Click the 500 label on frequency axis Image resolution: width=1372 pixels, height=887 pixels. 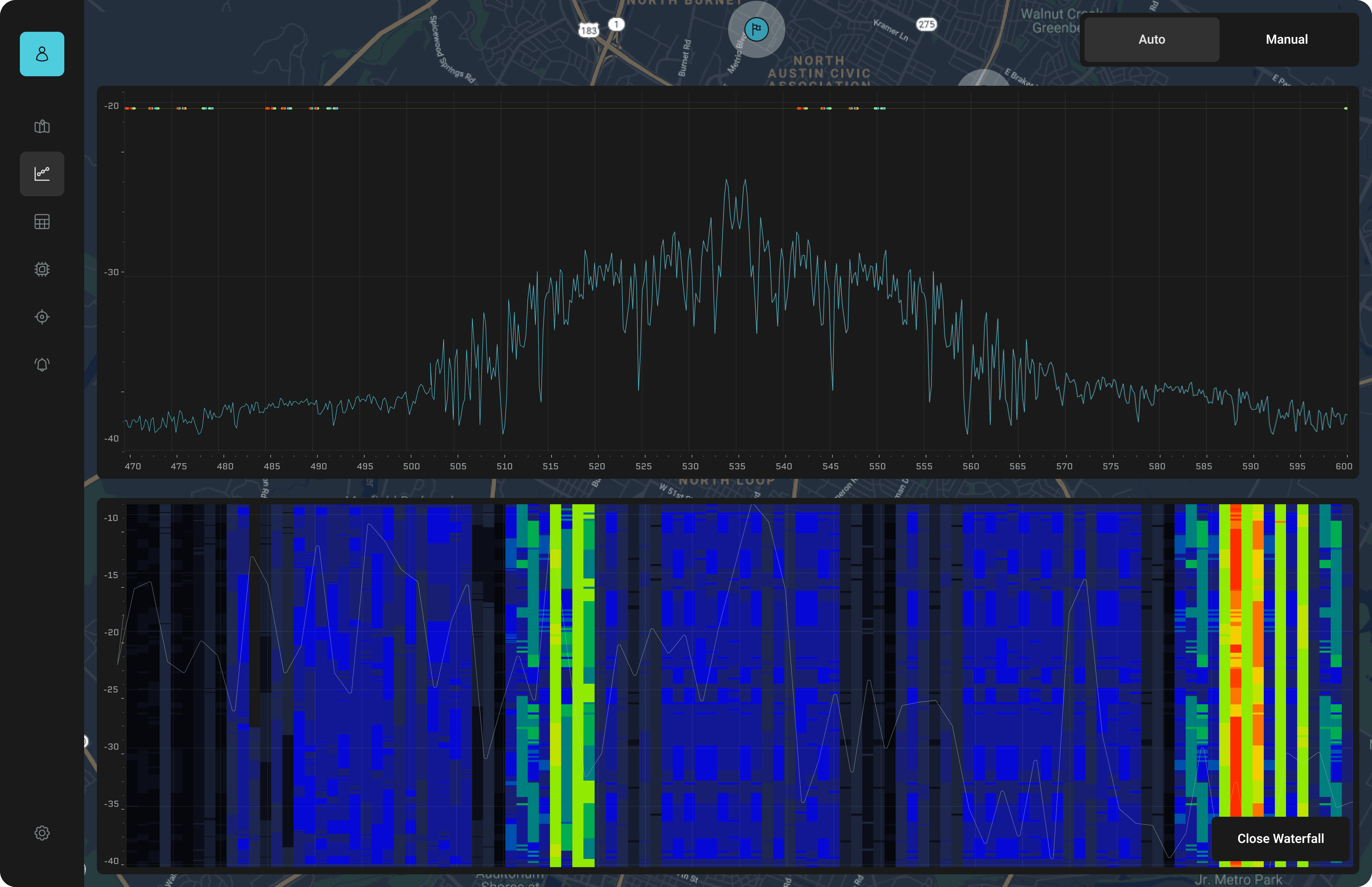coord(411,466)
